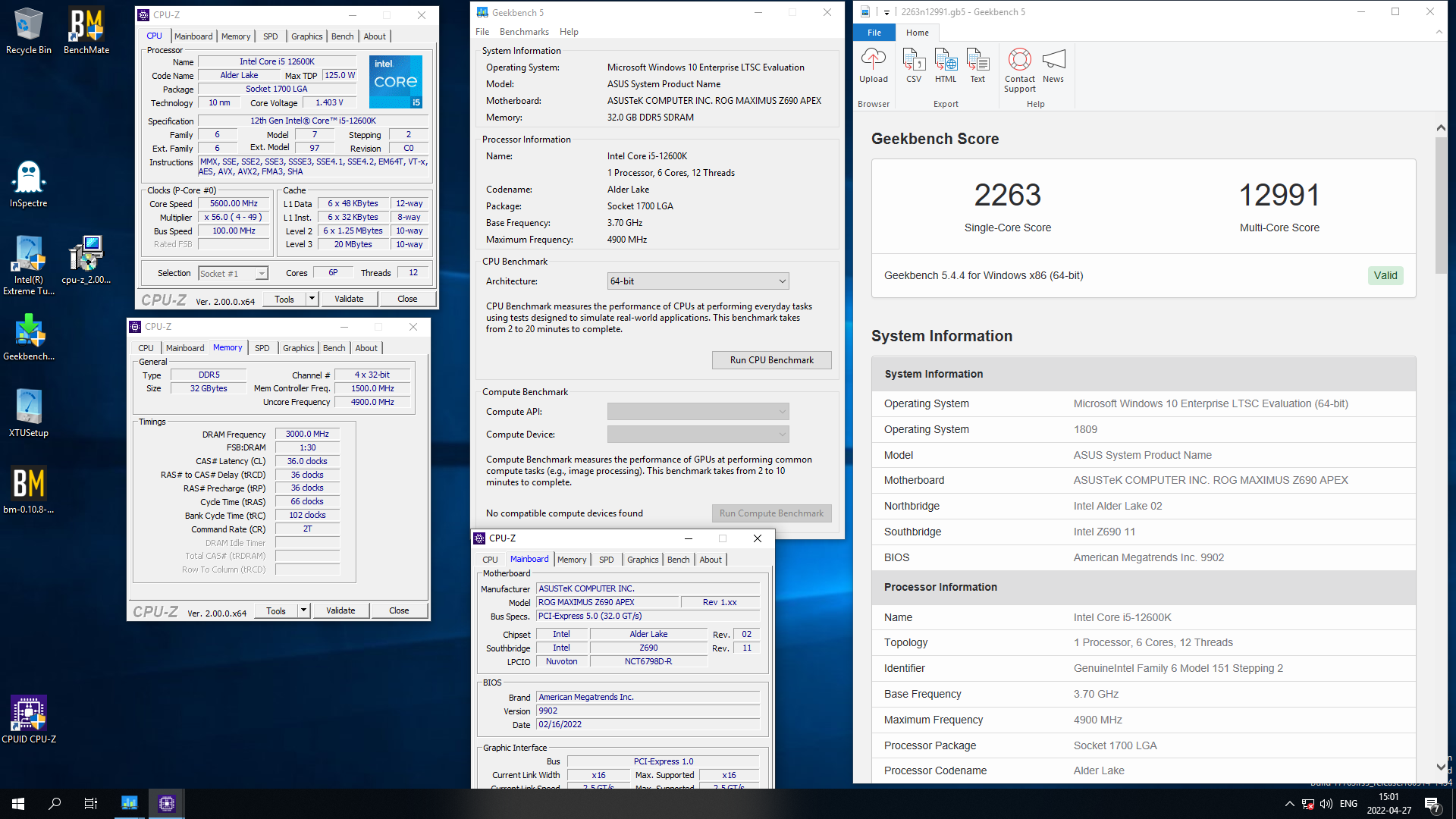Click the system tray network icon
Viewport: 1456px width, 819px height.
1308,804
